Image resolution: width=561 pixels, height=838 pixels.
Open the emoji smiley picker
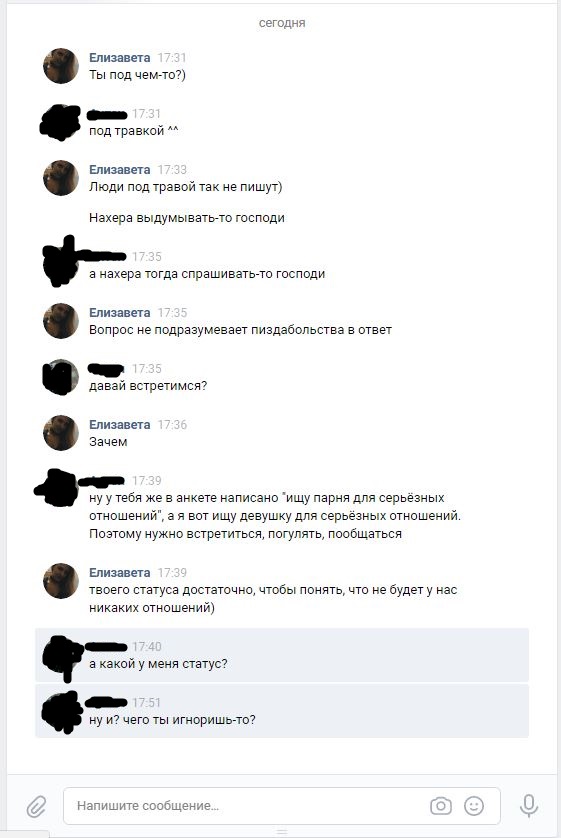473,805
